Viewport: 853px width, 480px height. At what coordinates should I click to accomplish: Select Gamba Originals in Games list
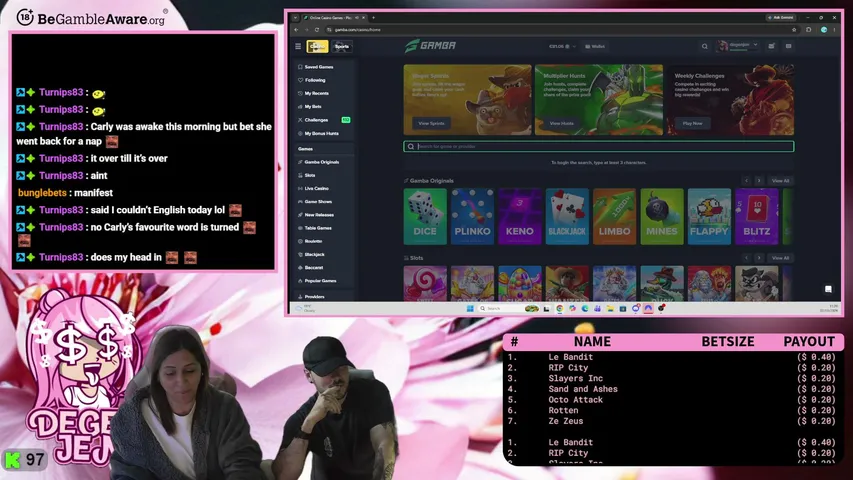[322, 162]
